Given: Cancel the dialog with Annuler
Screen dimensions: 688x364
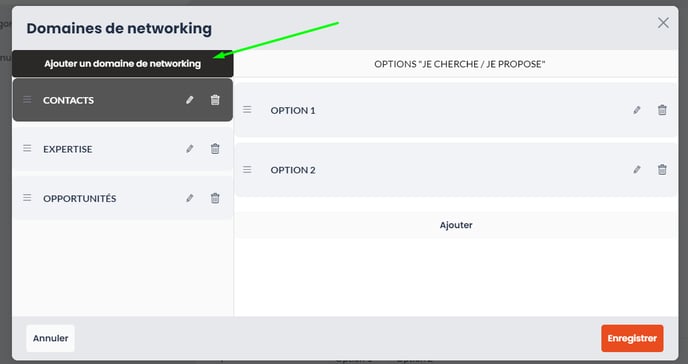Looking at the screenshot, I should [50, 338].
